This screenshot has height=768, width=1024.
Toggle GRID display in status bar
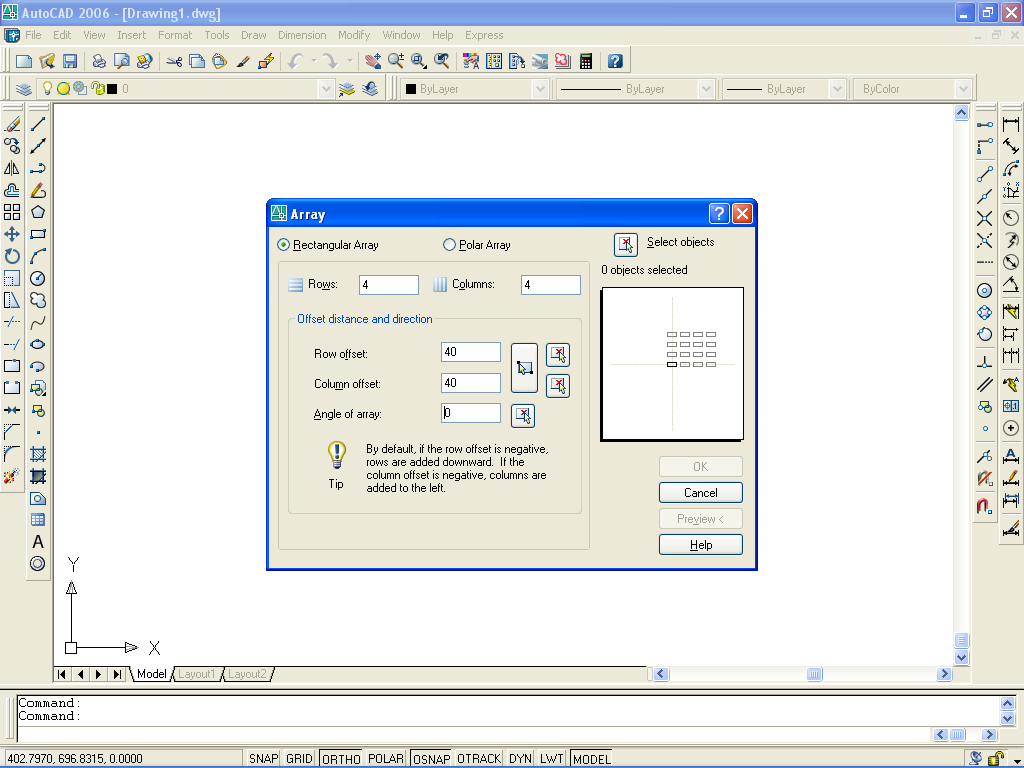coord(299,758)
